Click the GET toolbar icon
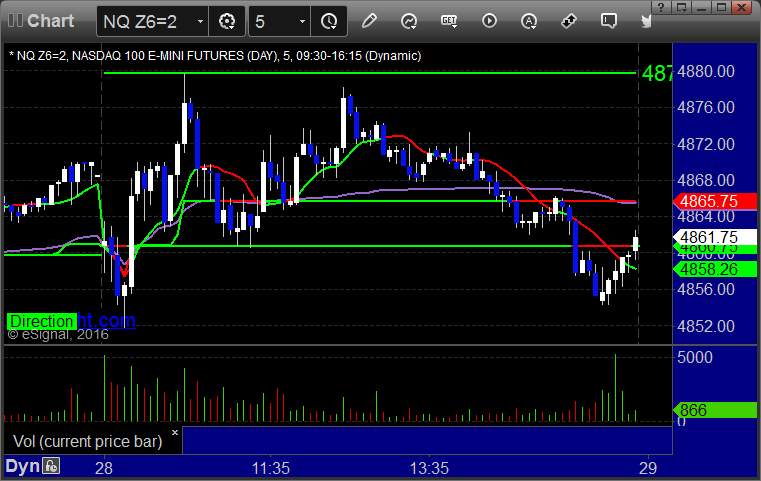The width and height of the screenshot is (761, 481). pos(449,21)
